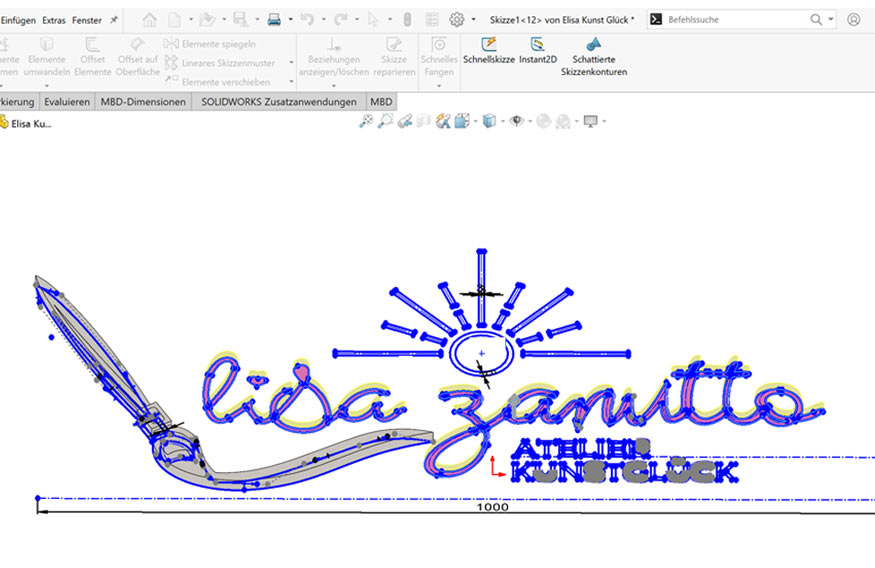Click the Schnellskizze tool icon
The image size is (875, 568).
pyautogui.click(x=488, y=45)
